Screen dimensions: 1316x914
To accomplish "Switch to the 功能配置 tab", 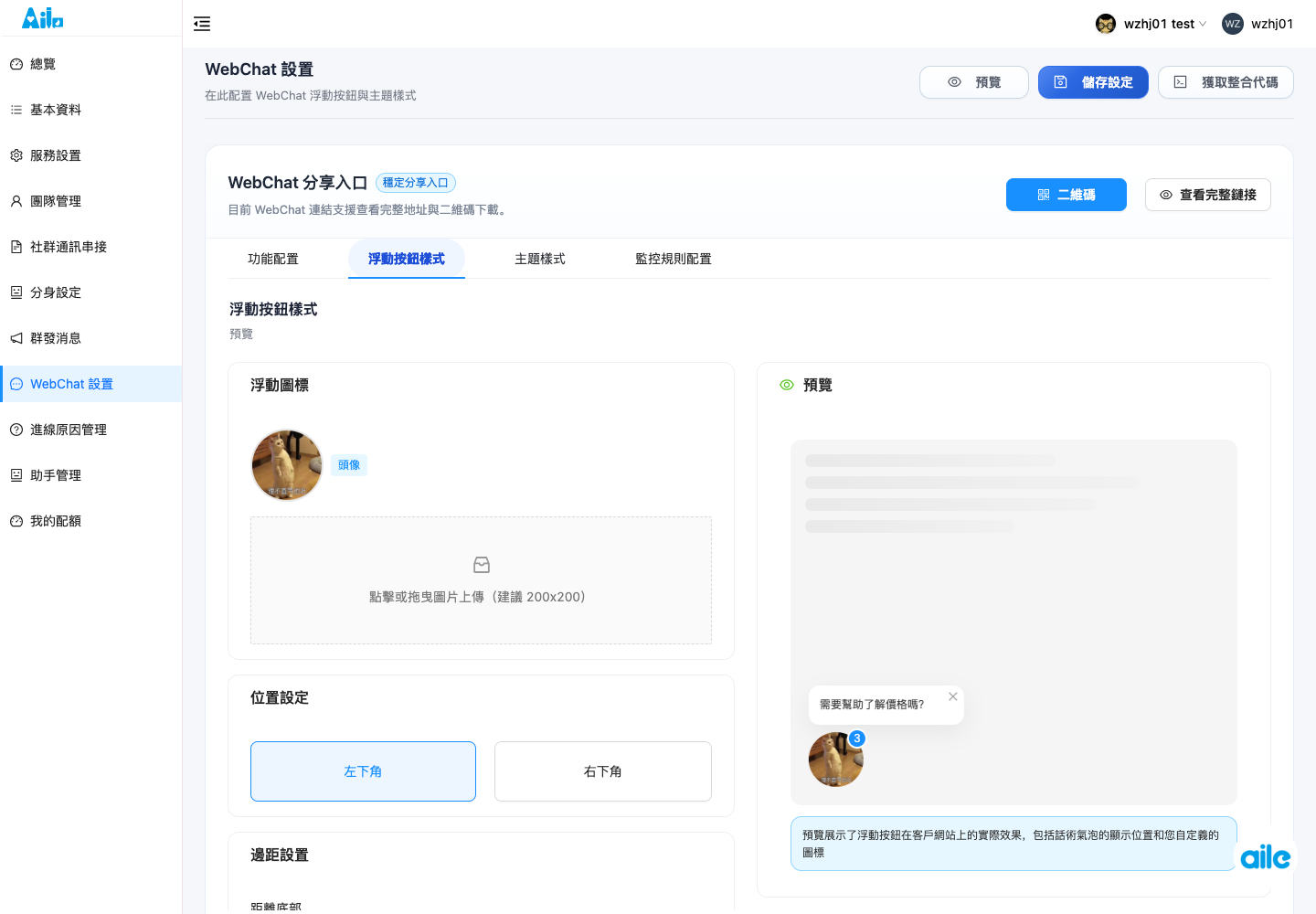I will (273, 259).
